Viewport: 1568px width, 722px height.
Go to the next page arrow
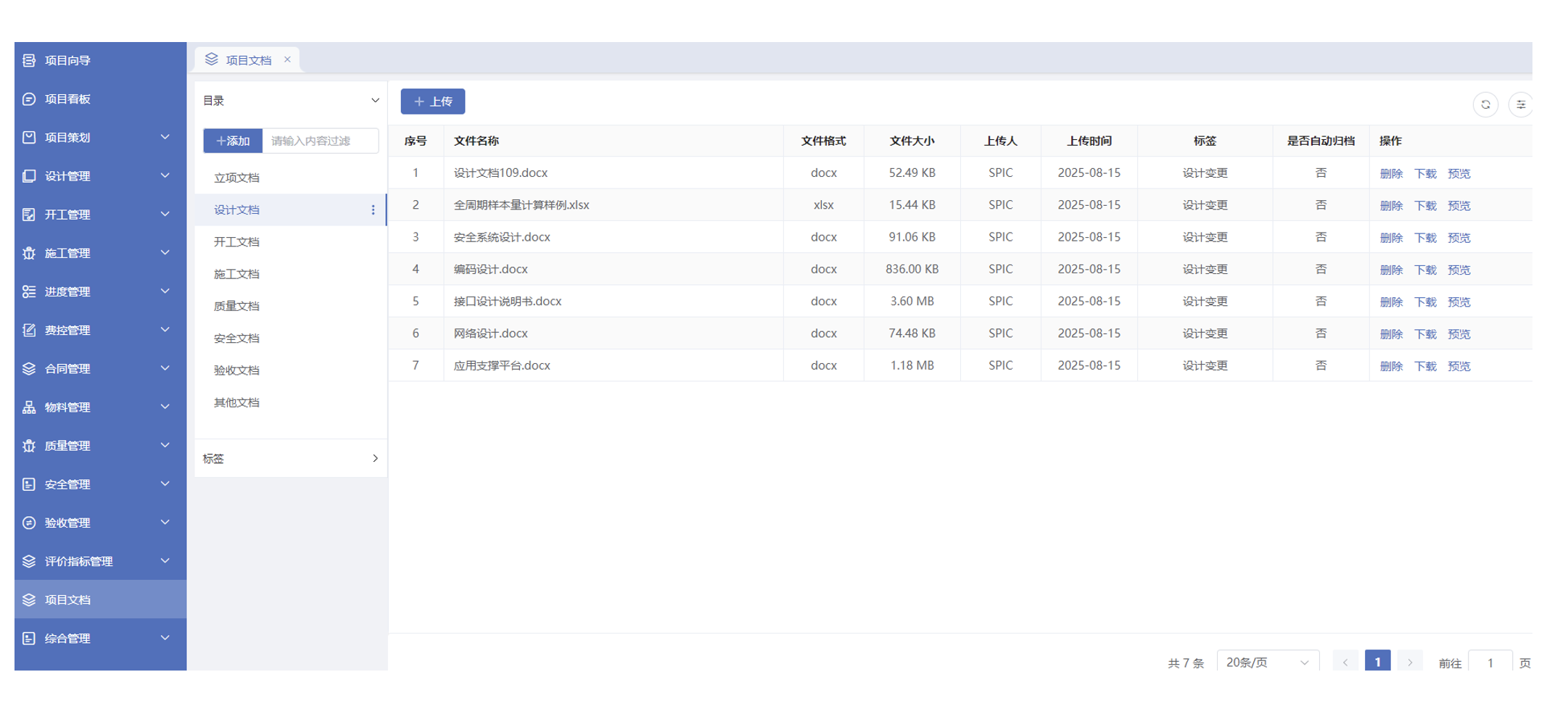pos(1409,662)
